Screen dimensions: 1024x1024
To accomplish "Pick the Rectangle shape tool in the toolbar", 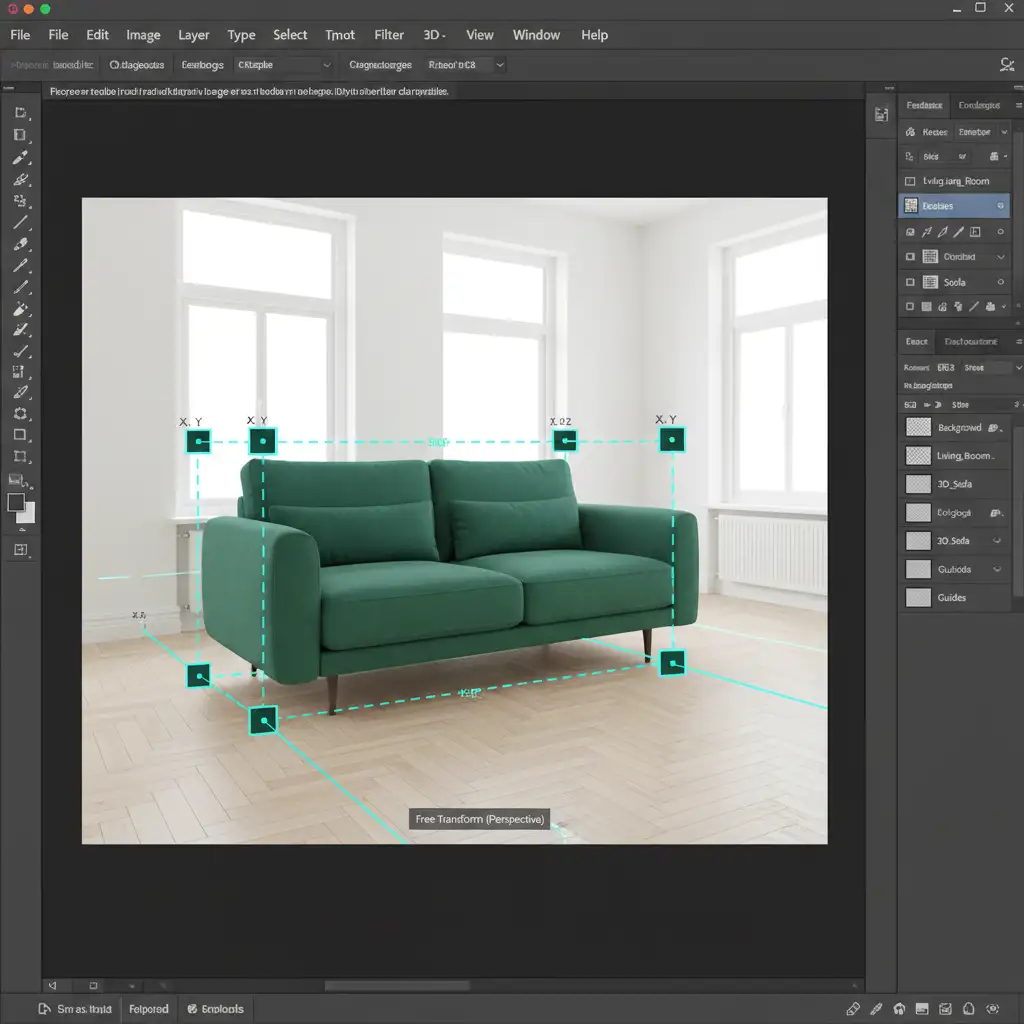I will 20,435.
